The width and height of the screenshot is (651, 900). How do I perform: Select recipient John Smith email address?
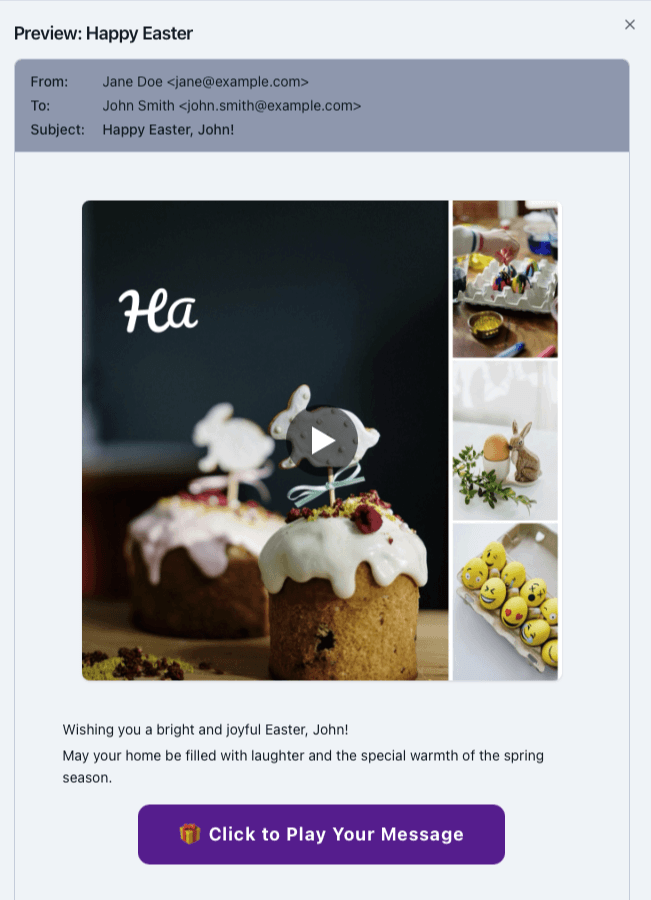click(x=231, y=106)
